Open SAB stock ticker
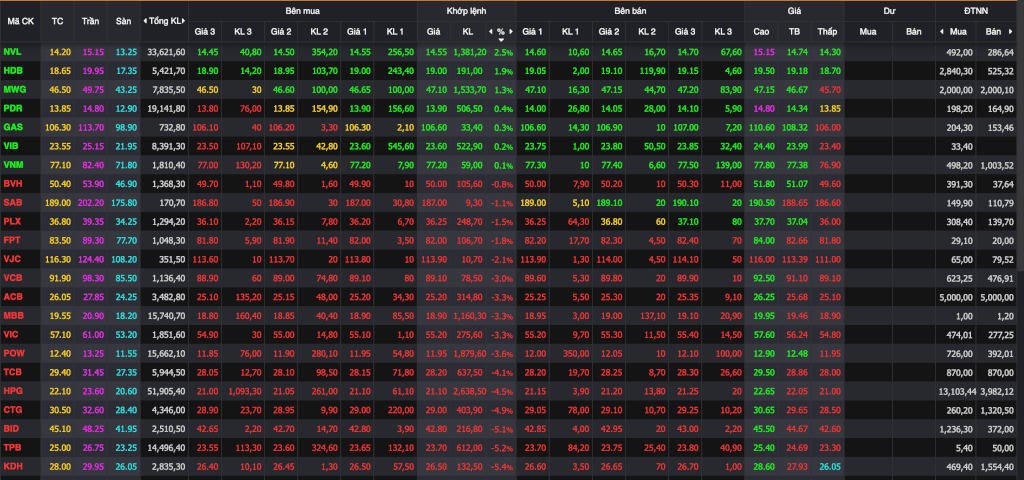 (x=13, y=203)
